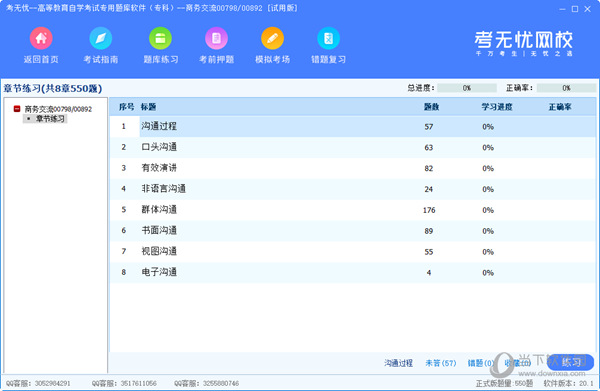Open 考前押题 pre-exam prediction icon
The height and width of the screenshot is (391, 600).
point(217,38)
